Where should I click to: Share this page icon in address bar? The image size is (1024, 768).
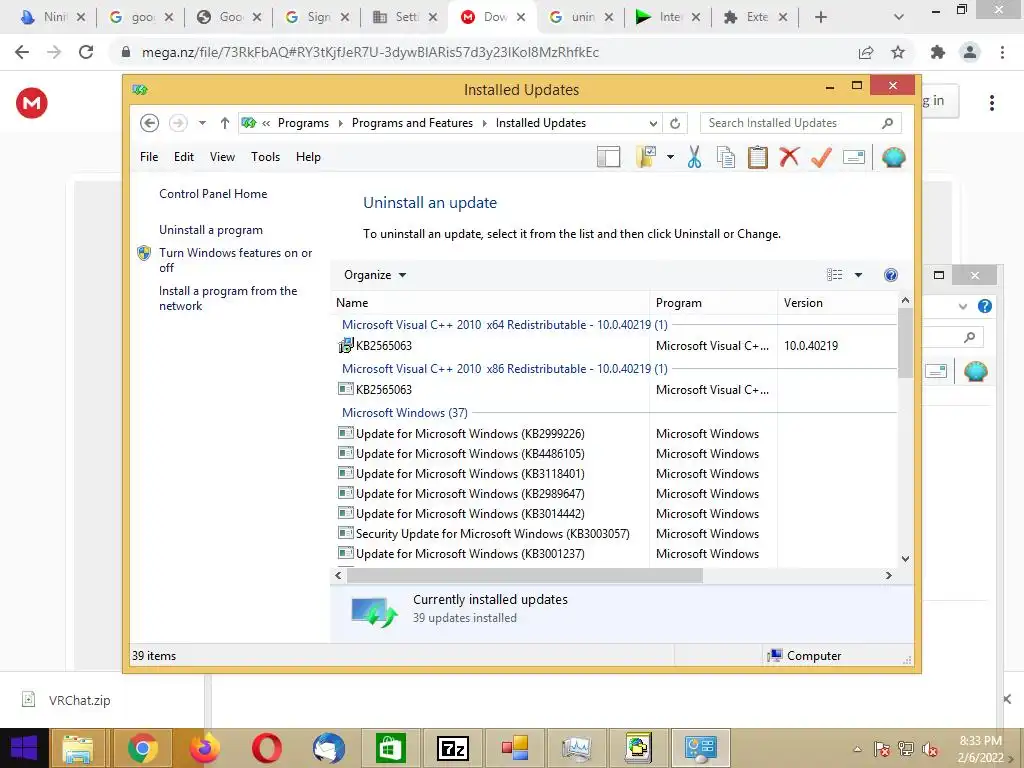coord(866,52)
